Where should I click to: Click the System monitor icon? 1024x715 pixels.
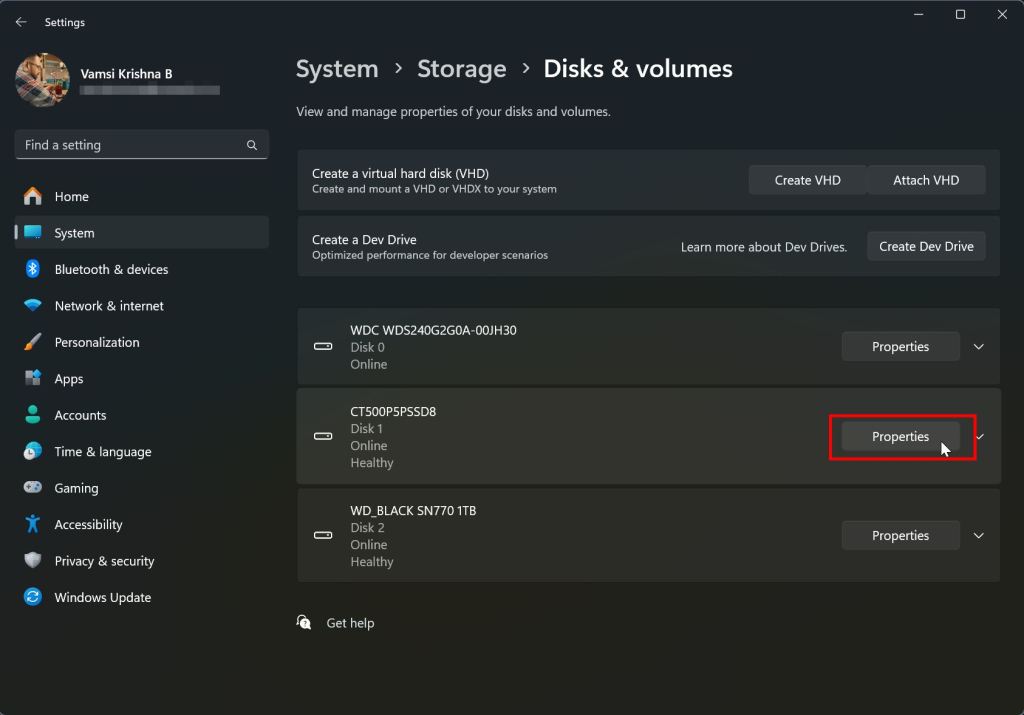33,232
